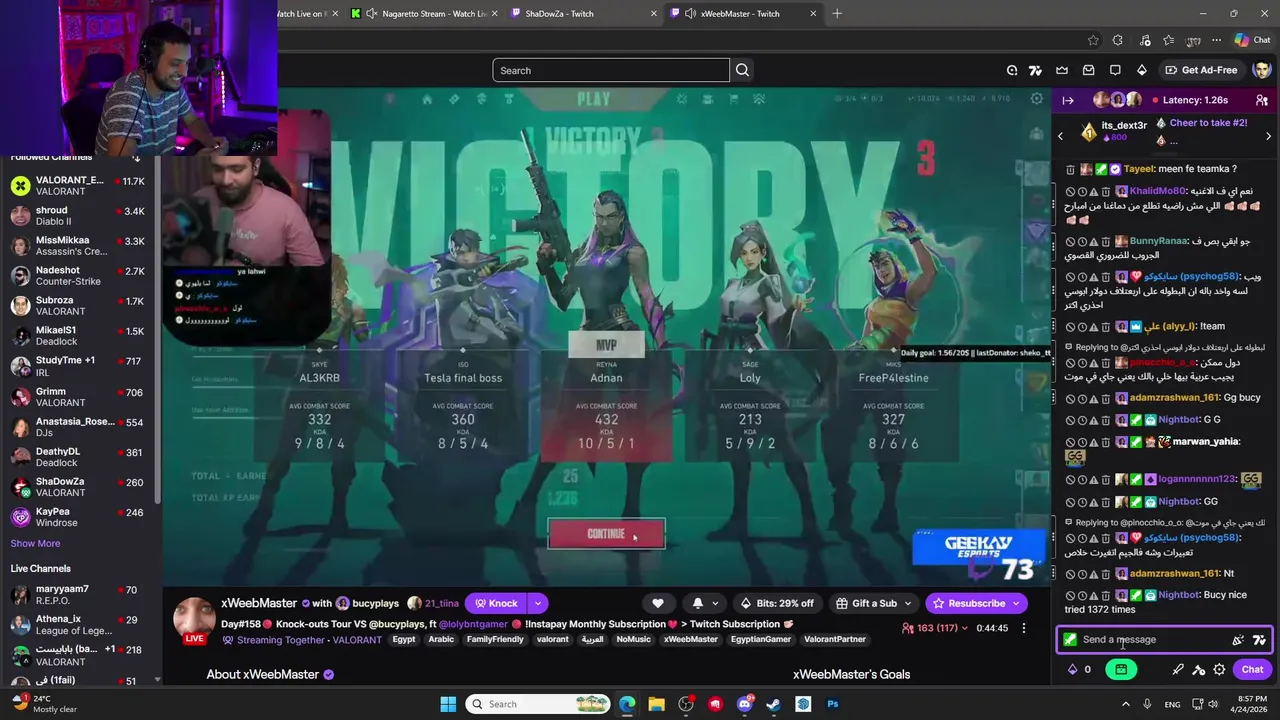Click the VALORANT category link
Screen dimensions: 1280x720
[357, 640]
